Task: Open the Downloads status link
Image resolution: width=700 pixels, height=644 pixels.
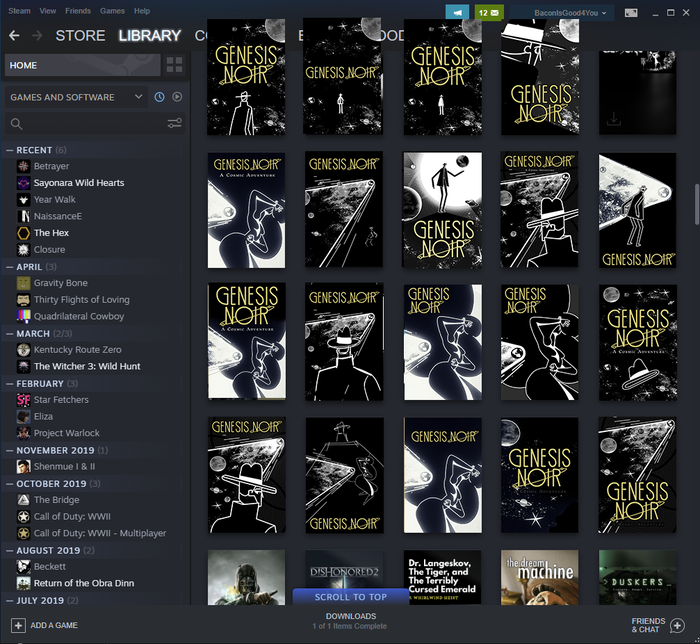Action: 350,621
